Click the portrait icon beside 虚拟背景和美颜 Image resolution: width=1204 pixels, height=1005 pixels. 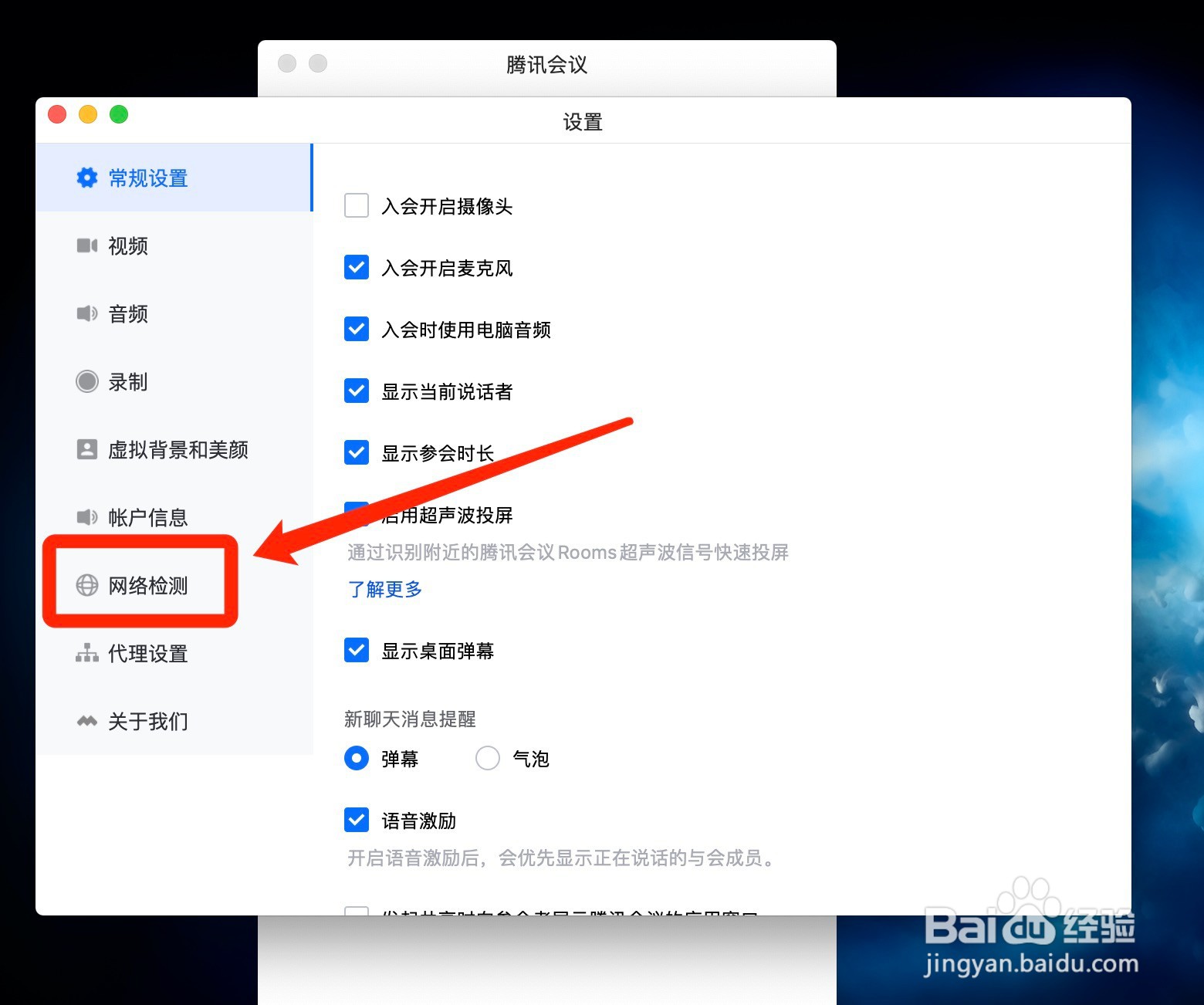[87, 449]
